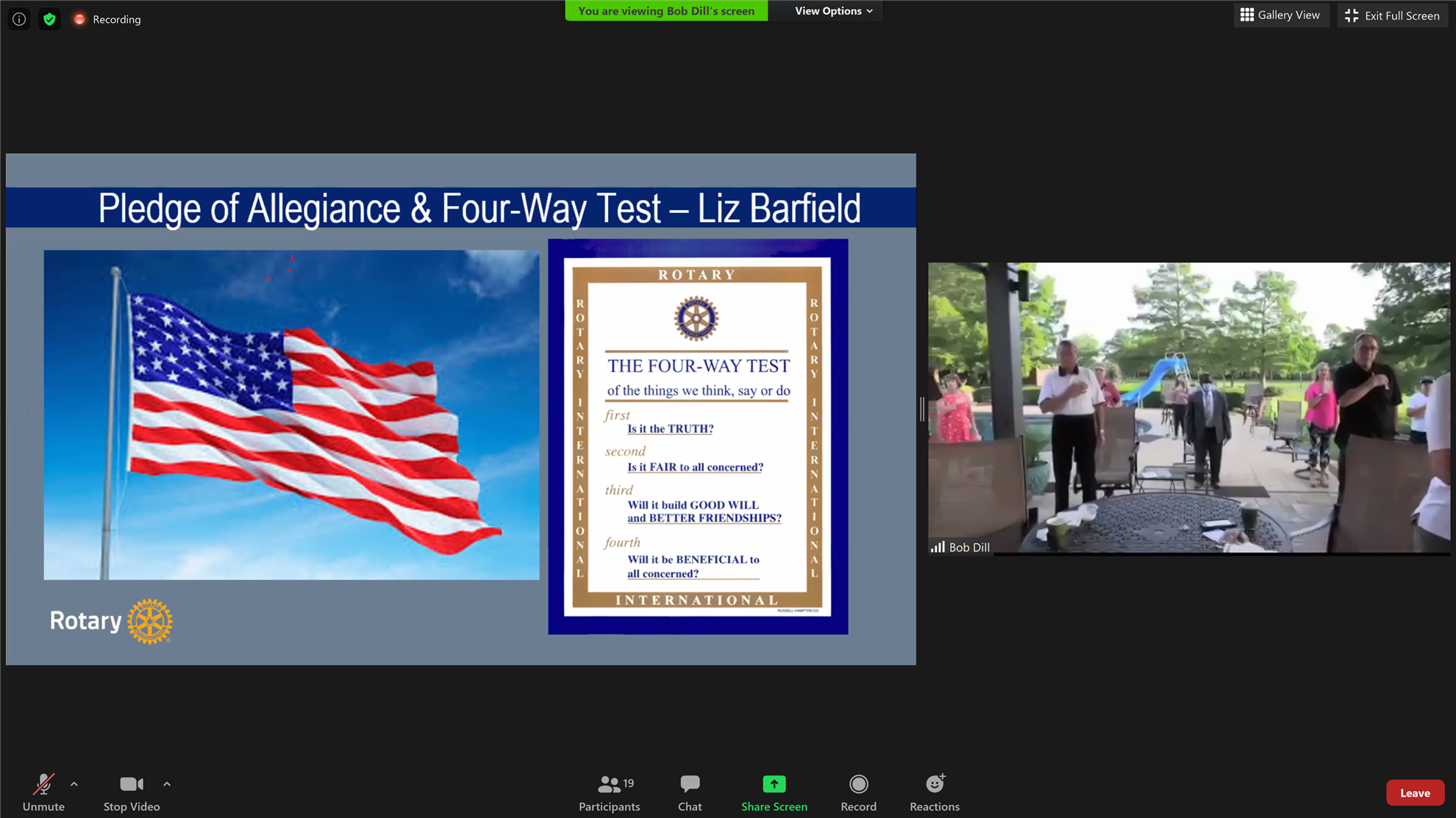
Task: Click the green Share Screen icon
Action: click(774, 784)
